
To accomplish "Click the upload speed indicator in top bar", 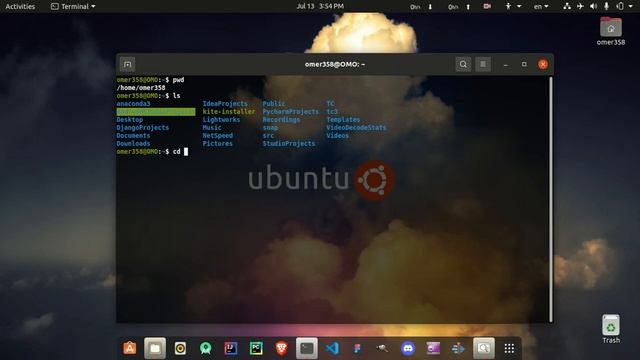I will [459, 7].
